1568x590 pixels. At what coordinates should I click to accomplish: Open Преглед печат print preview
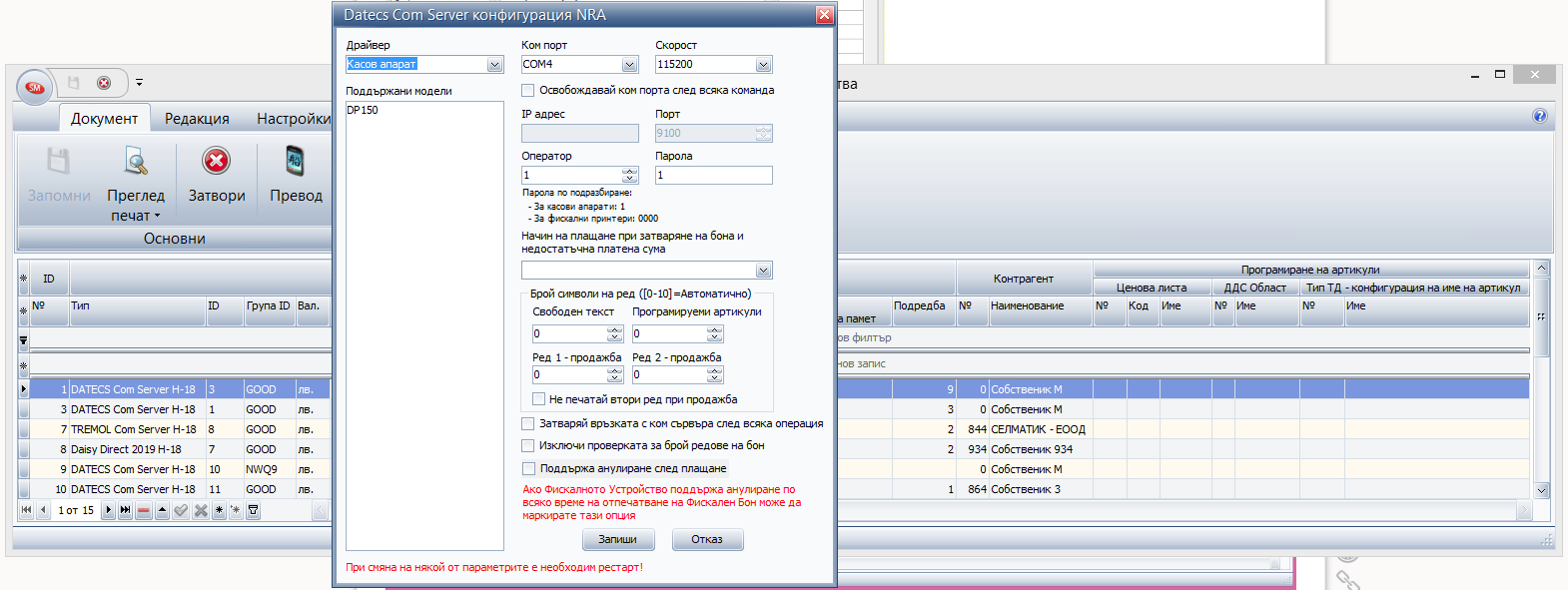tap(136, 185)
